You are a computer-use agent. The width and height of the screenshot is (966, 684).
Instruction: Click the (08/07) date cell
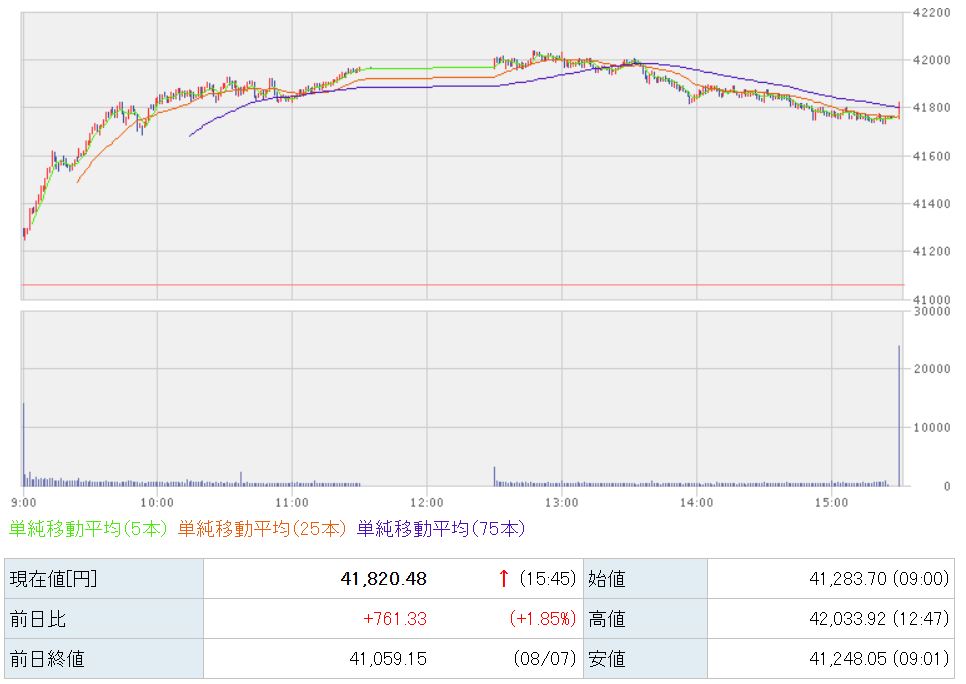(x=545, y=659)
